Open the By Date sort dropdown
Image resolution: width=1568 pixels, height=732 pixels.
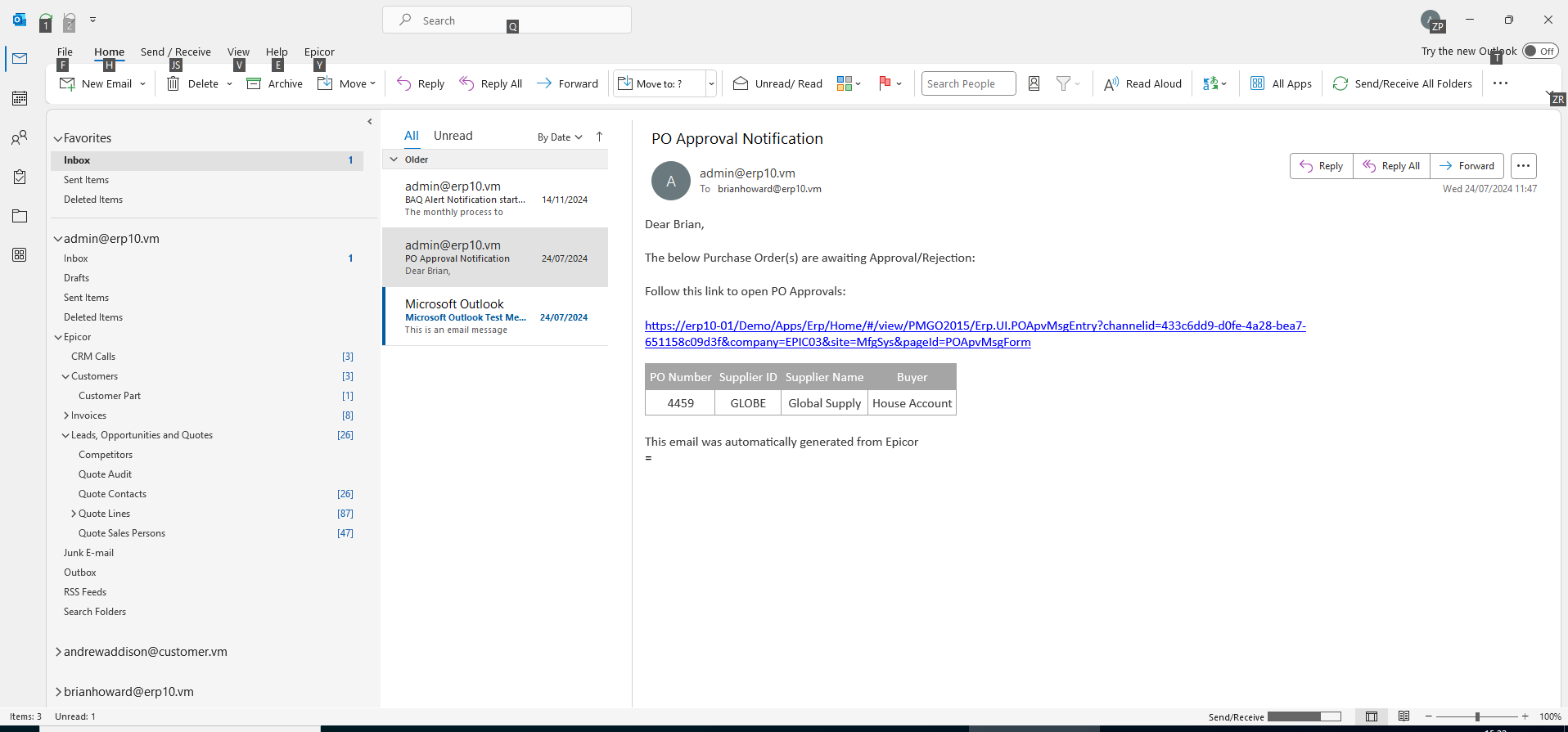tap(560, 137)
